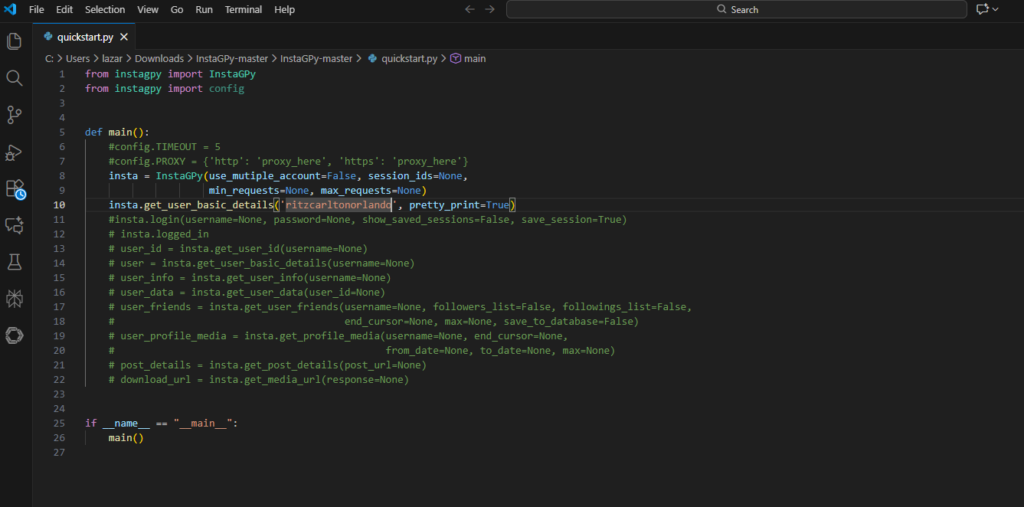Click line number 25 in the gutter
1024x507 pixels.
click(60, 423)
